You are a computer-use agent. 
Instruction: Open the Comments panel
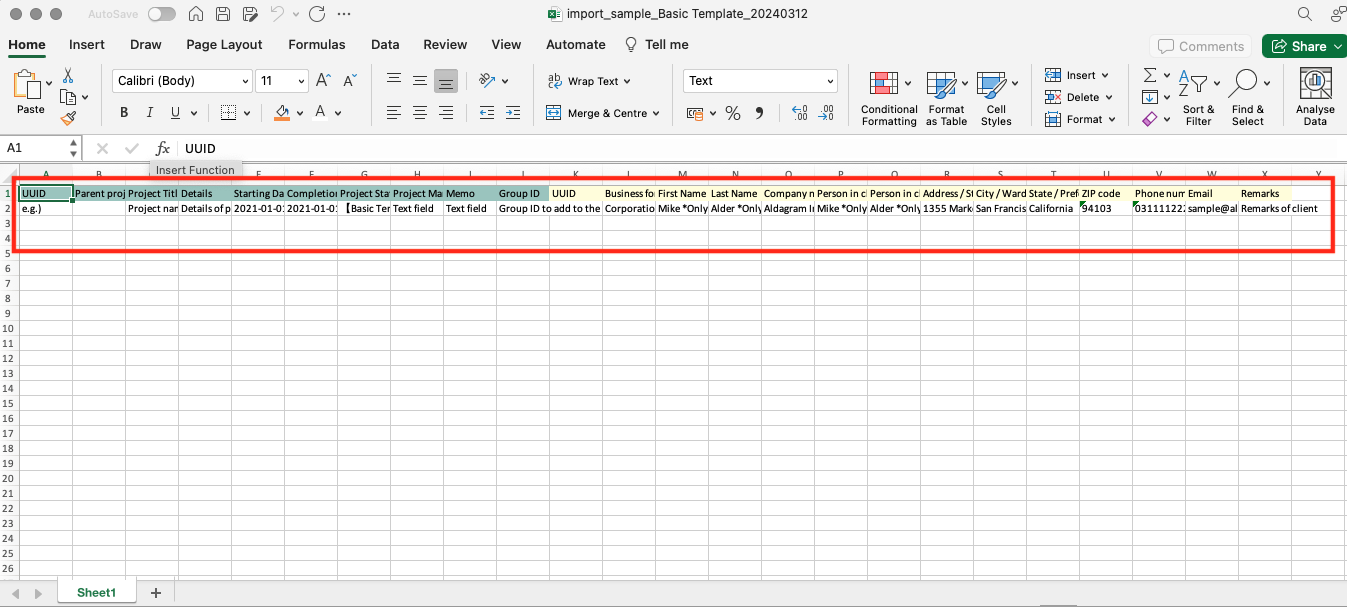(x=1200, y=45)
